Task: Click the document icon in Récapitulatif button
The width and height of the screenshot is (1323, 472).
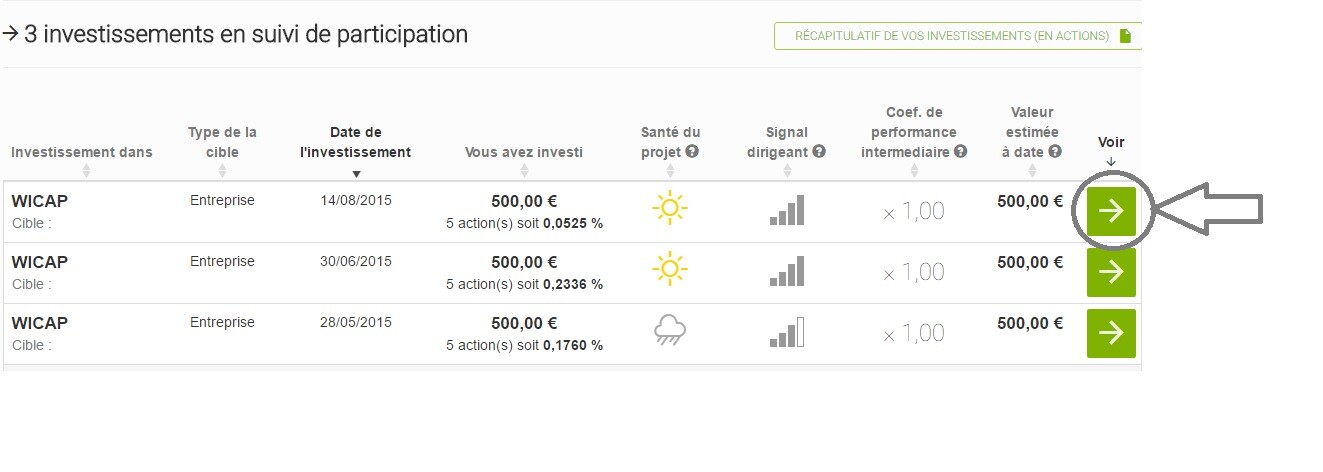Action: click(1125, 36)
